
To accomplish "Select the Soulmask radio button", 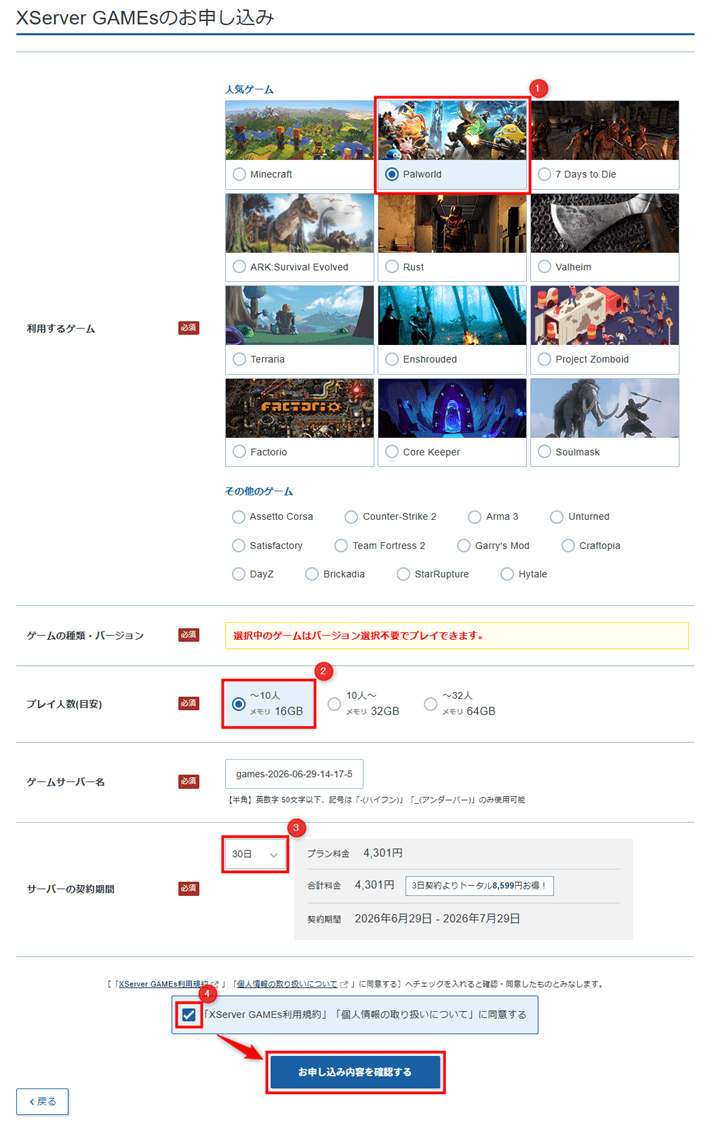I will coord(544,452).
